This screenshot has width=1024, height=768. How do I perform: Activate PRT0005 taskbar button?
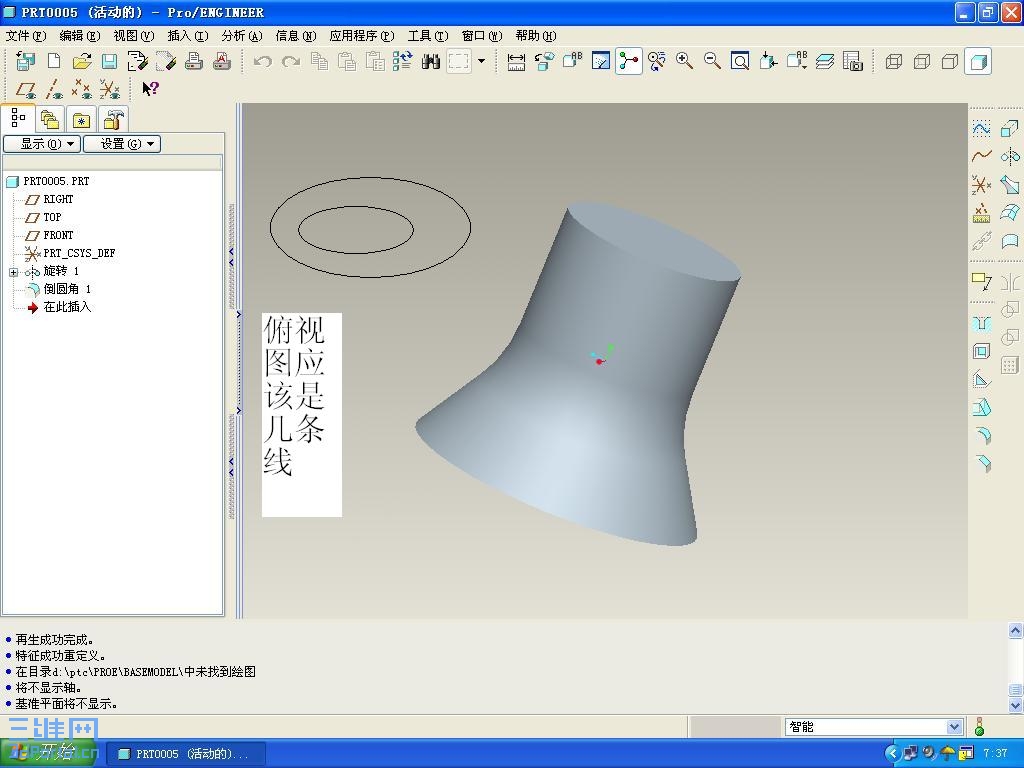[185, 754]
